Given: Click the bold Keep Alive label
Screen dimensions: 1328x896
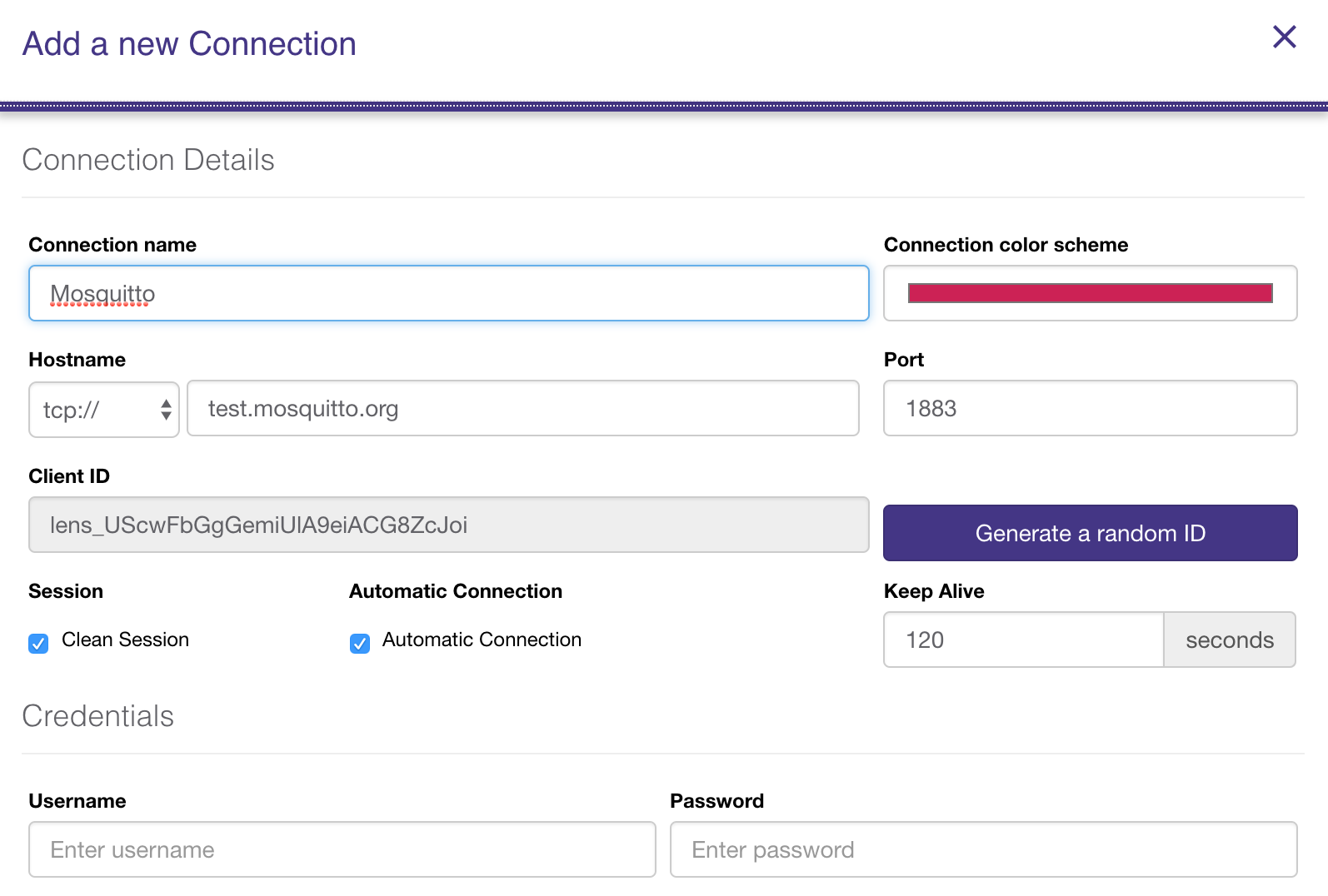Looking at the screenshot, I should [x=934, y=591].
